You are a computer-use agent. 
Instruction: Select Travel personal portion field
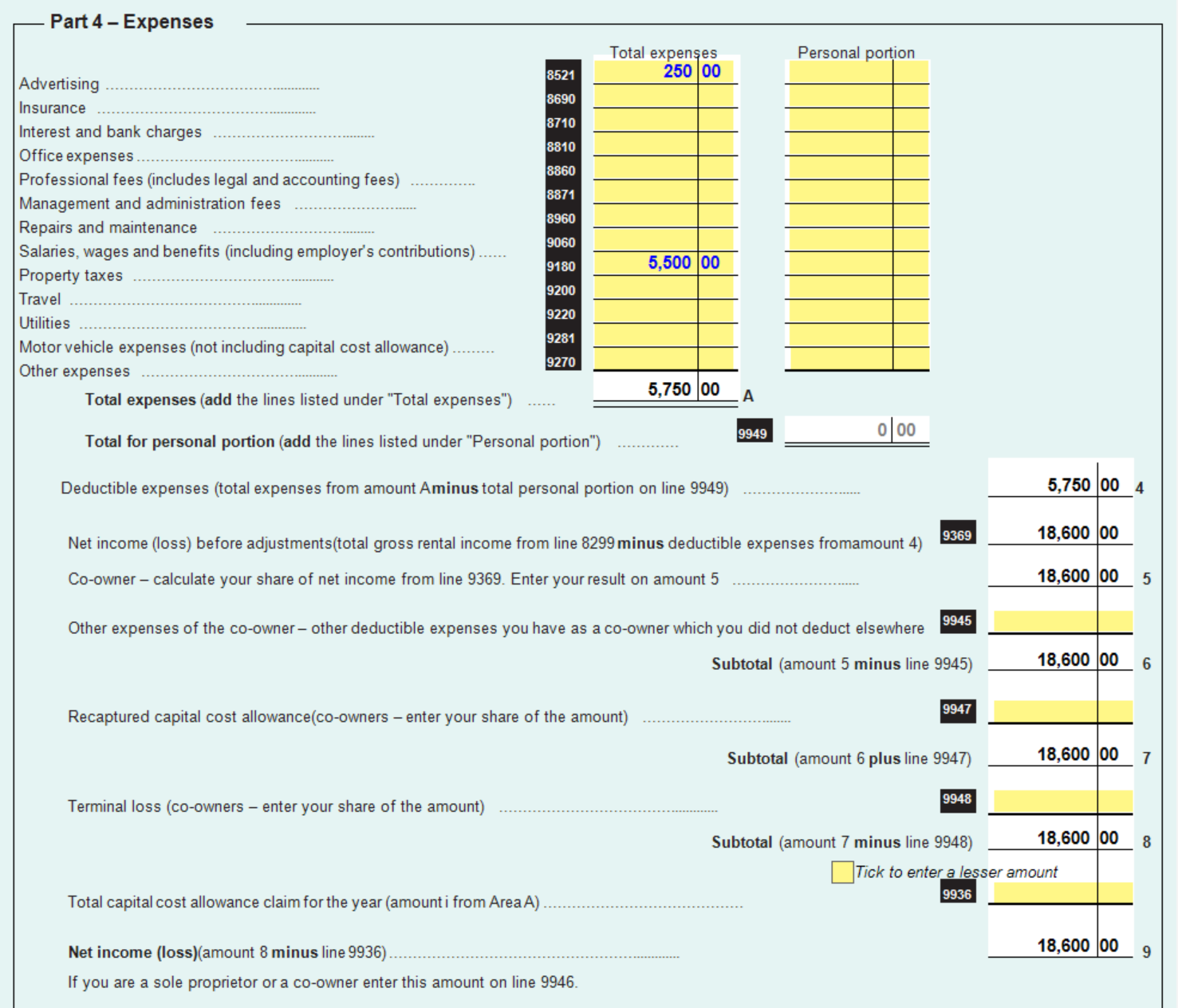coord(857,287)
